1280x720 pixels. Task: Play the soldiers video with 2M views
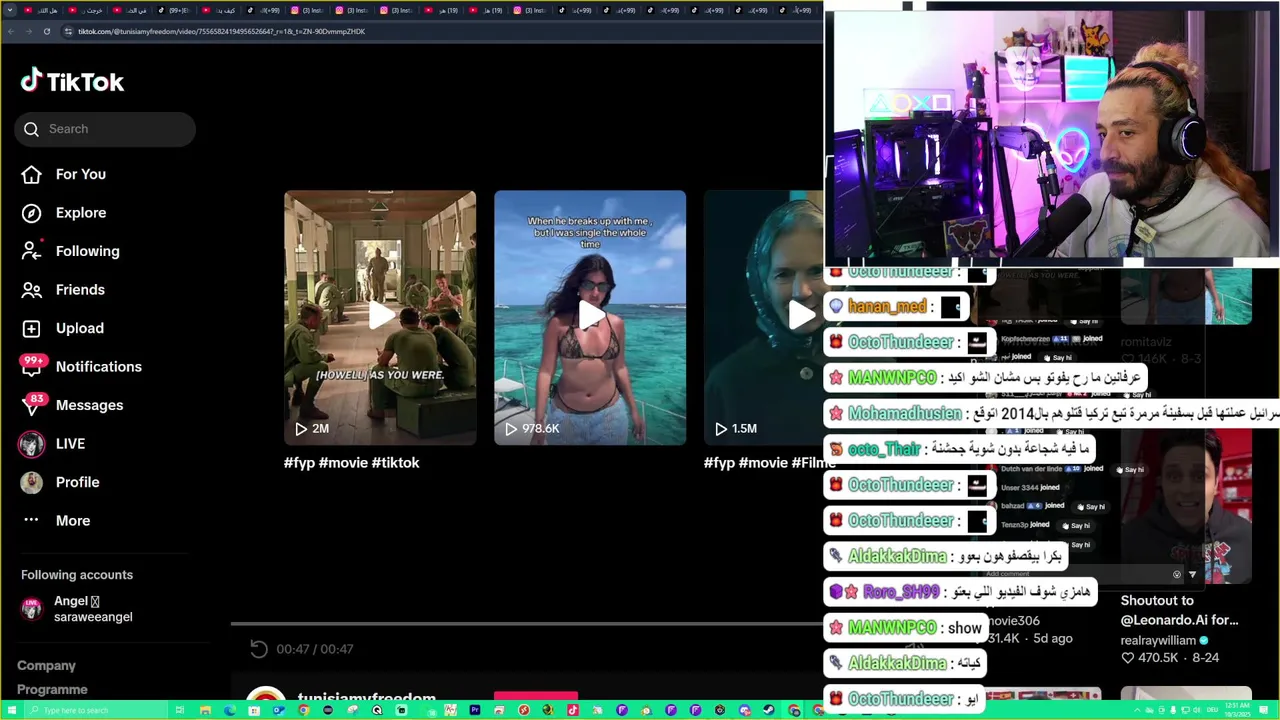click(x=380, y=317)
